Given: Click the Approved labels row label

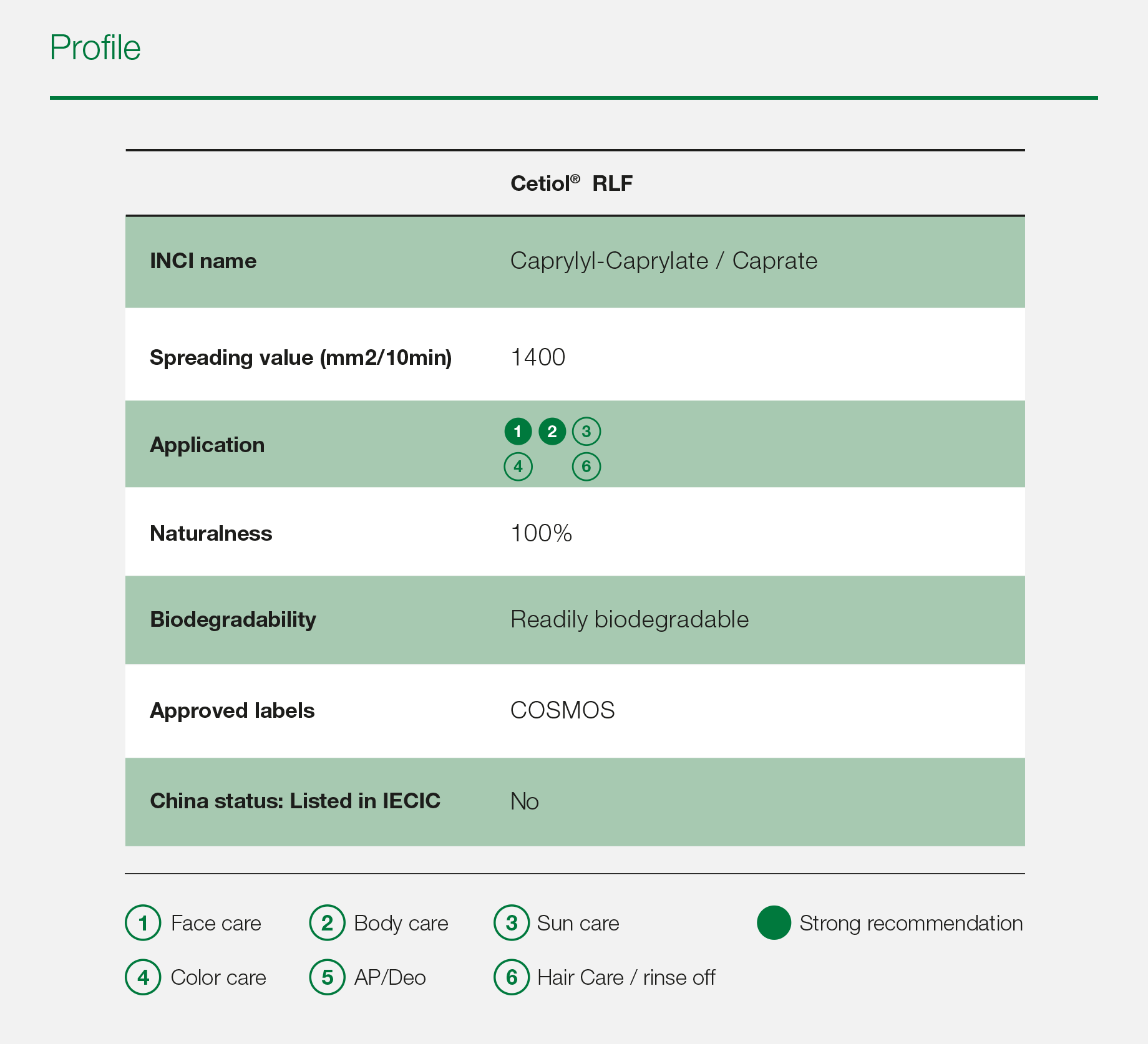Looking at the screenshot, I should (232, 711).
